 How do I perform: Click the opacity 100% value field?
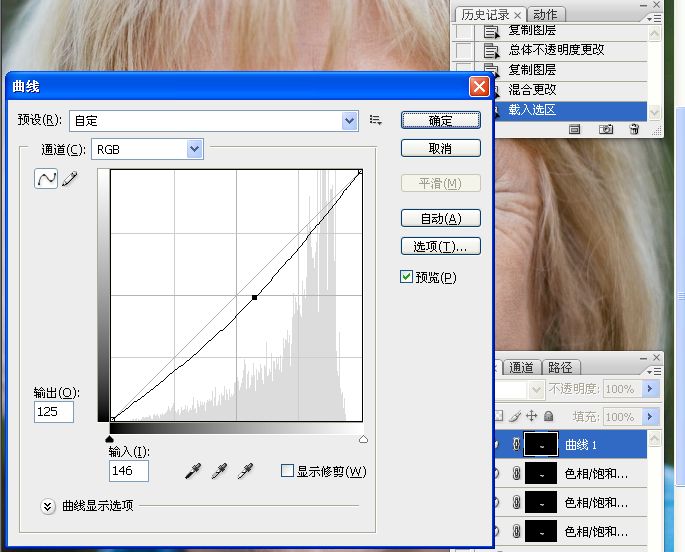623,389
